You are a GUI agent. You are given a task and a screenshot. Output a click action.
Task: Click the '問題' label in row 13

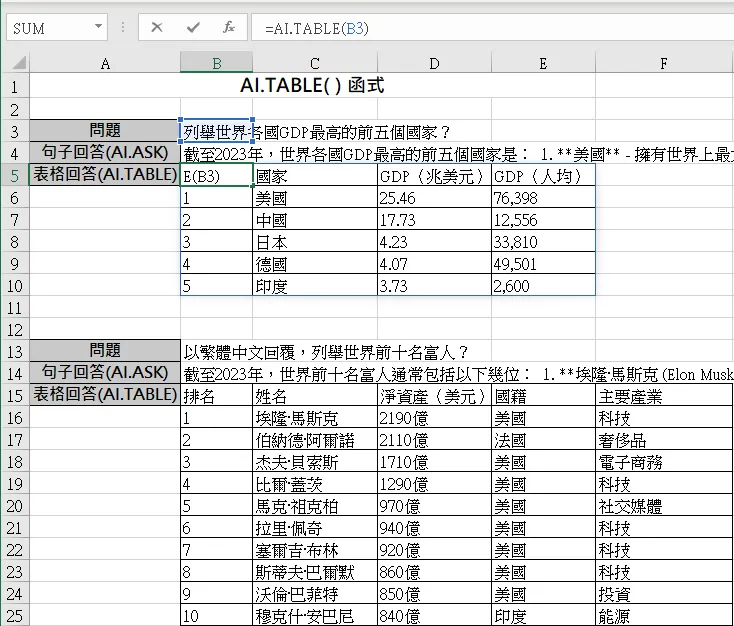(105, 350)
